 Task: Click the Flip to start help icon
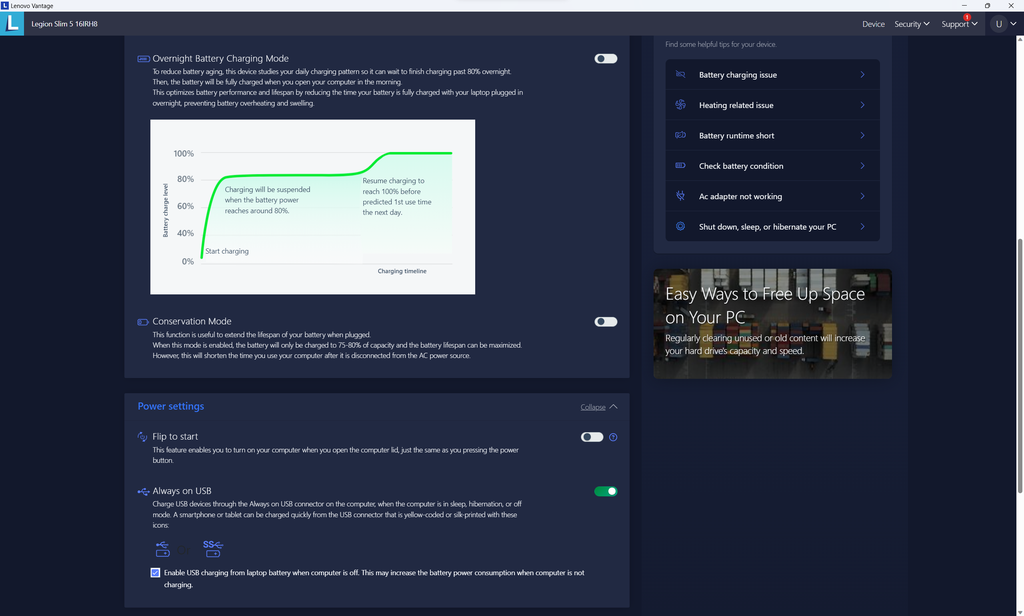point(613,437)
